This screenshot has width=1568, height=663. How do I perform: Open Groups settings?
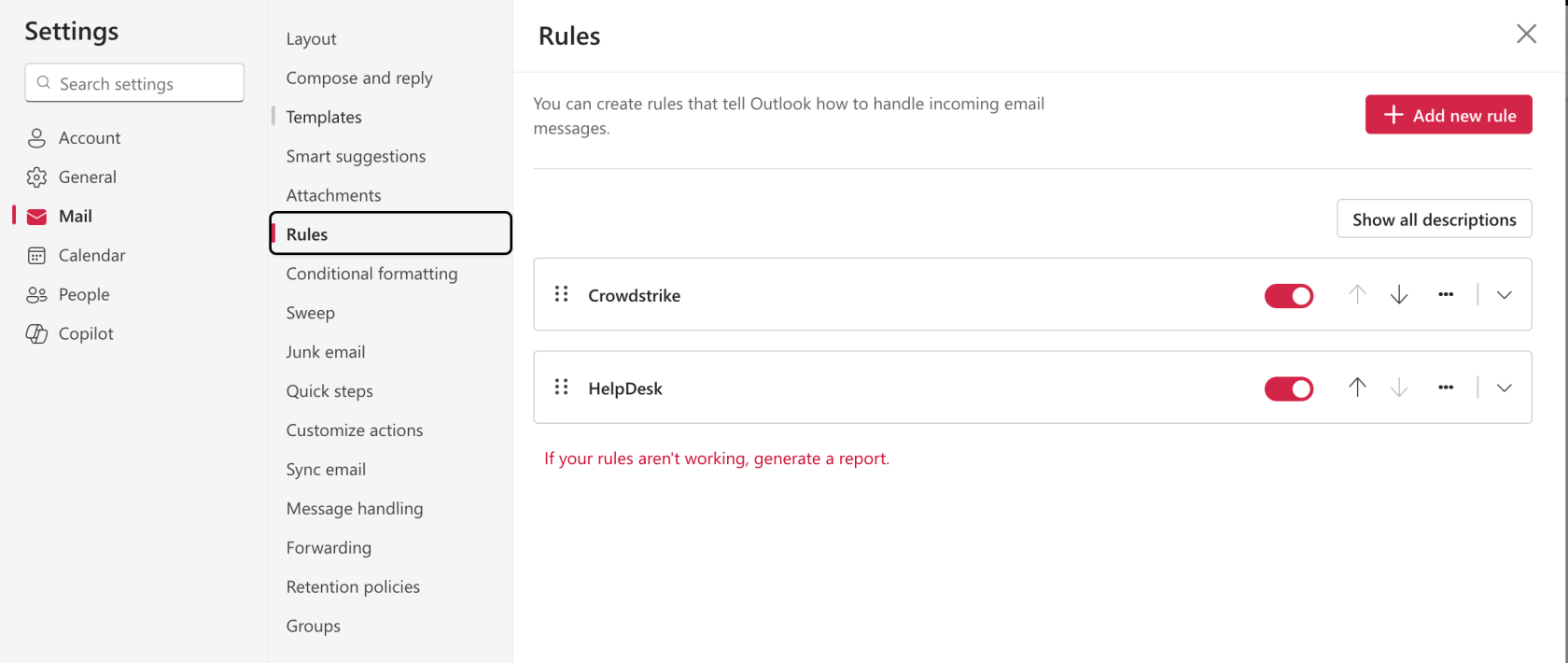[313, 628]
